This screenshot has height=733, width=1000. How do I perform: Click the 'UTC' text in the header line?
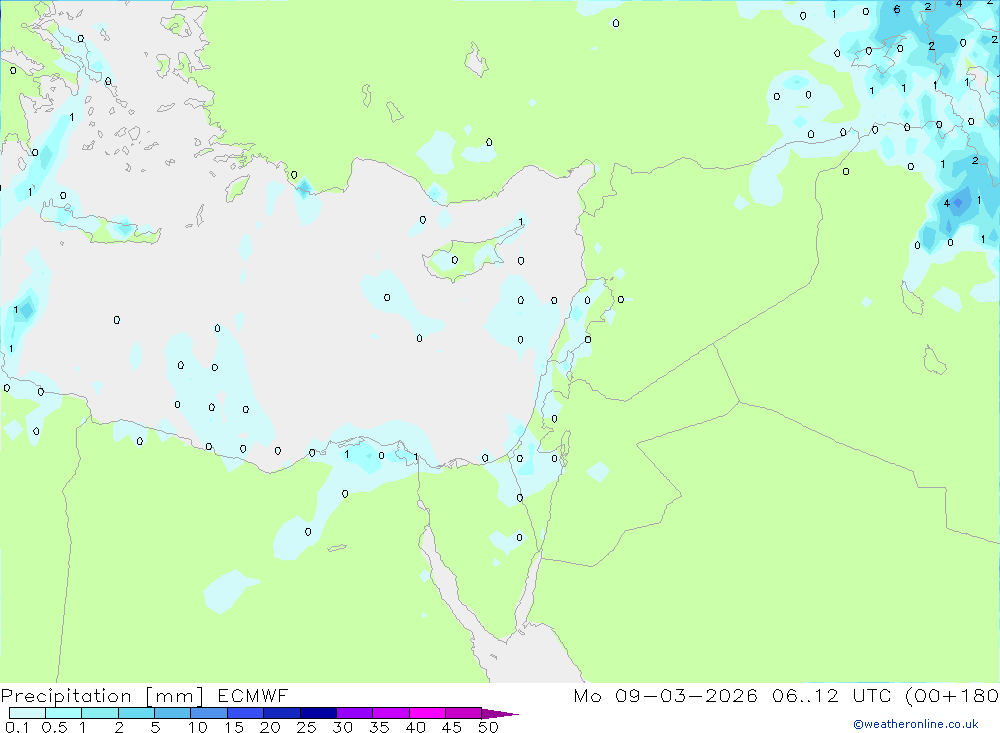[871, 695]
